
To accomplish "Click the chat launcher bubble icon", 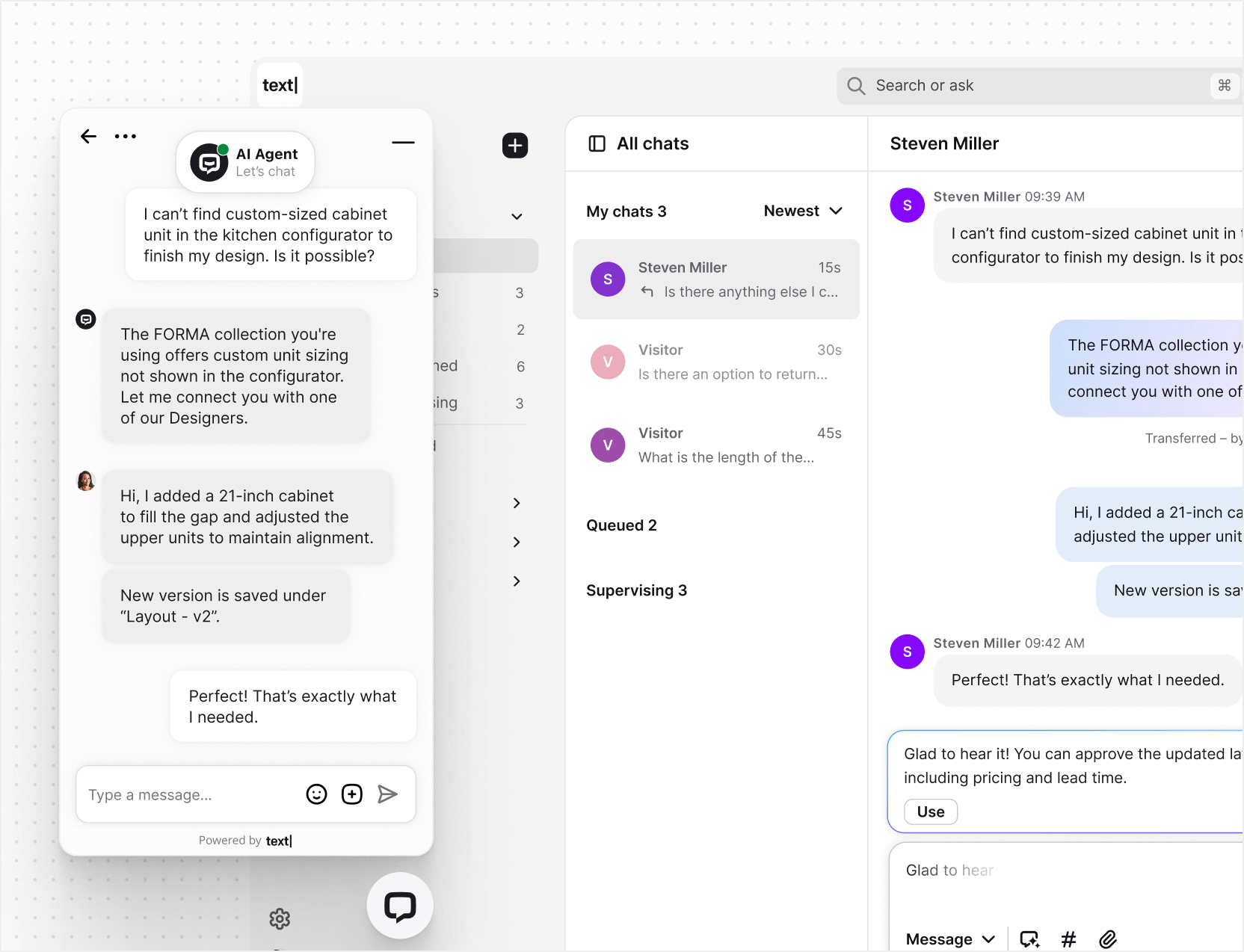I will [x=399, y=905].
